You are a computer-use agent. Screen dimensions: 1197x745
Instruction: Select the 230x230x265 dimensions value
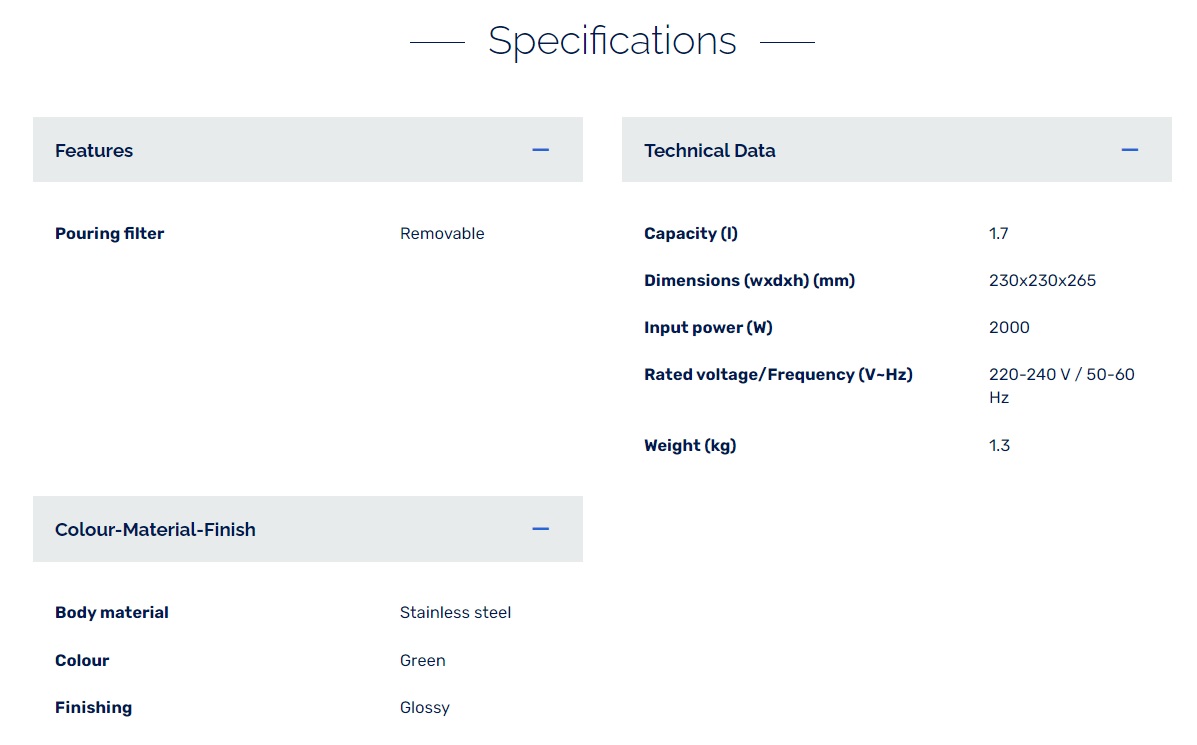coord(1042,281)
